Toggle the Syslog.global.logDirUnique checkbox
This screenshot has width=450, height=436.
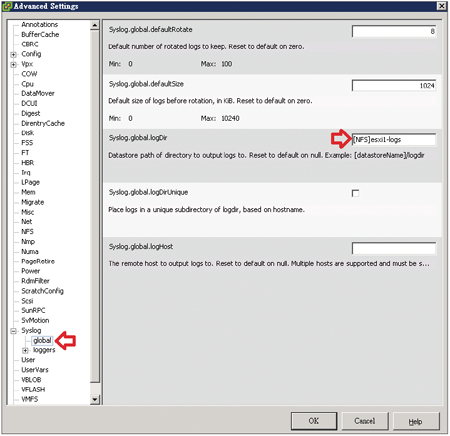pyautogui.click(x=355, y=193)
